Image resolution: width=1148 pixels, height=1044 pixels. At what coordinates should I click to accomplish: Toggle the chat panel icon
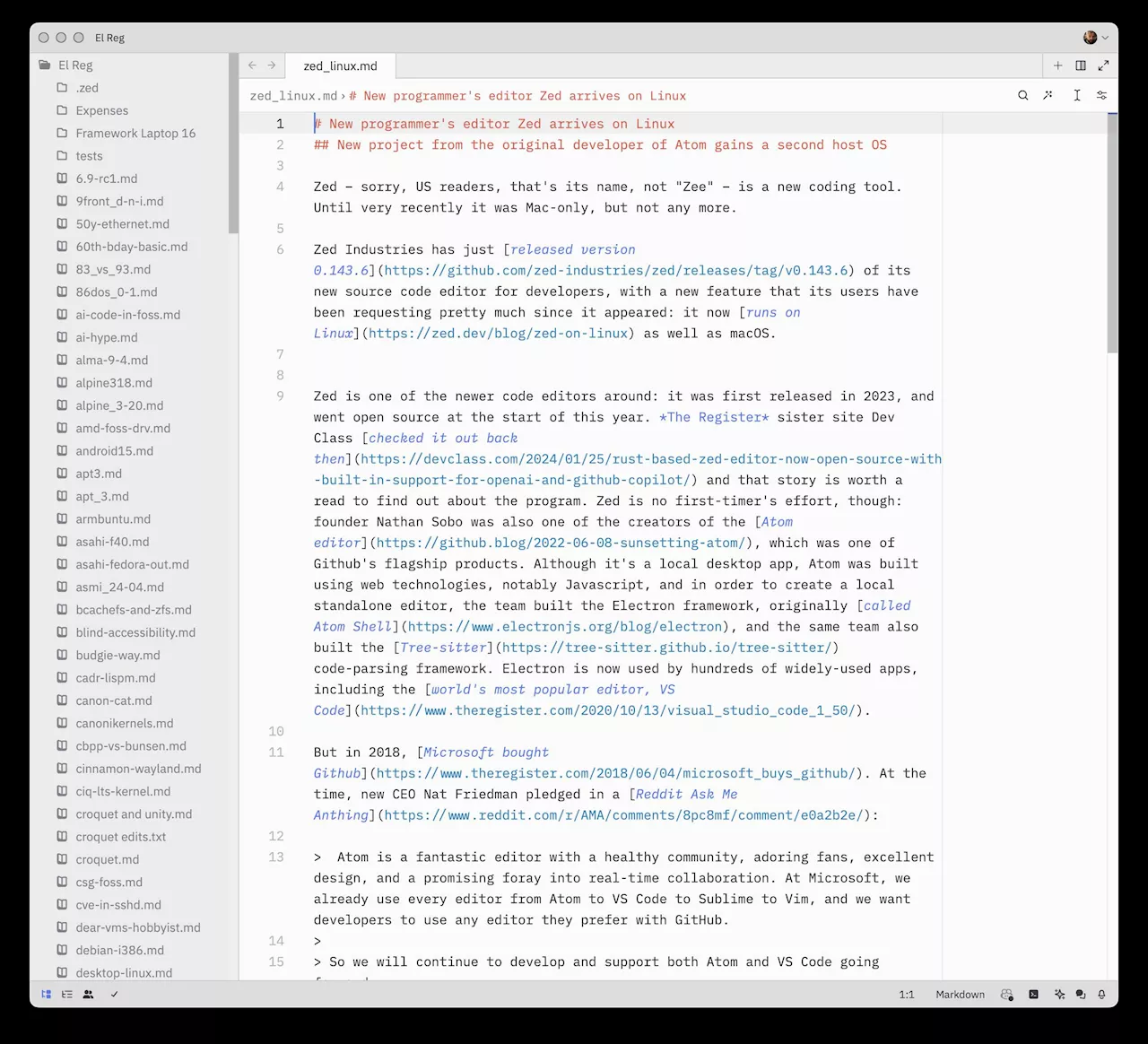click(1081, 994)
